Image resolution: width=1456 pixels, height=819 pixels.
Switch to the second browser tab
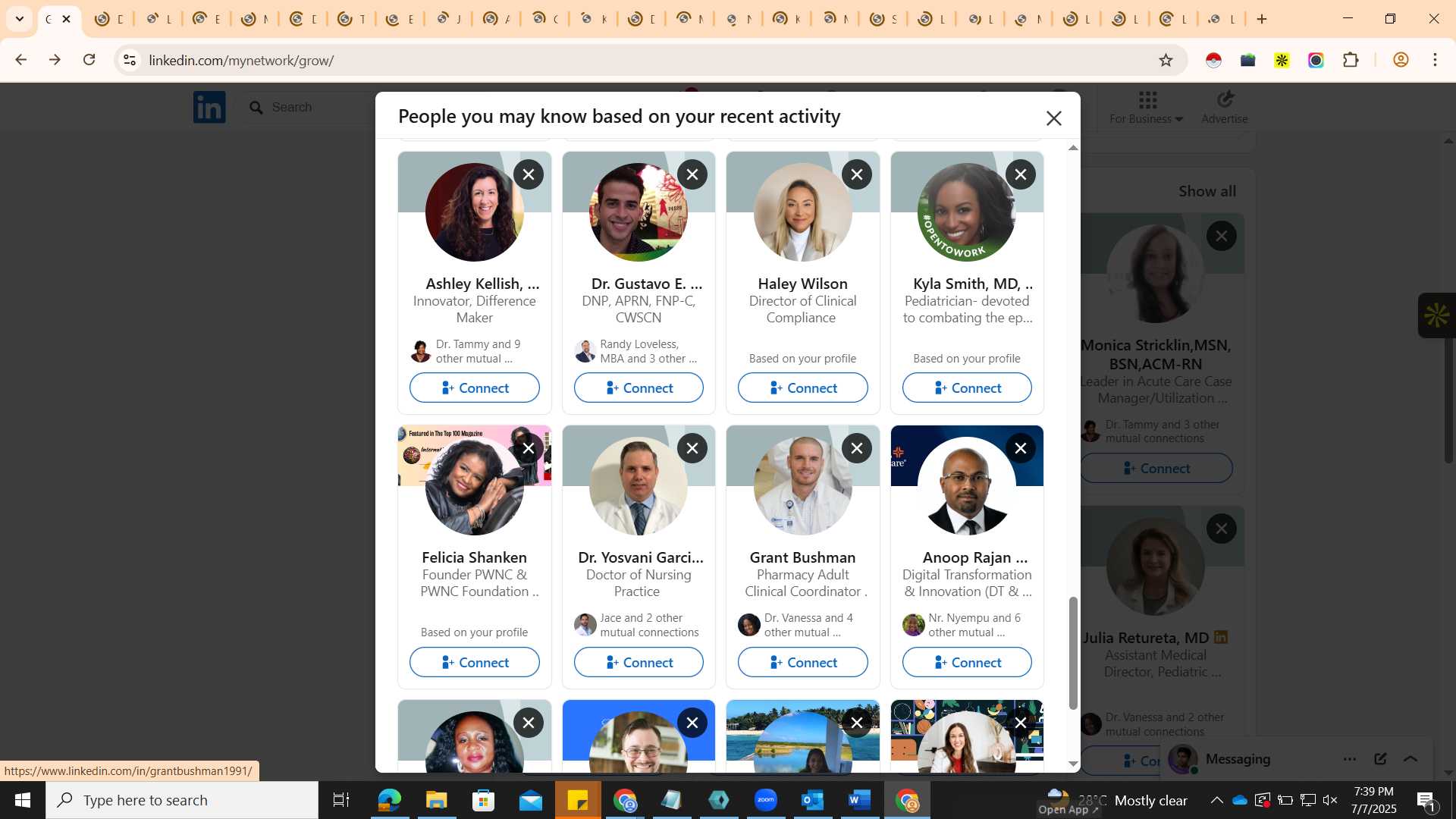click(x=108, y=19)
